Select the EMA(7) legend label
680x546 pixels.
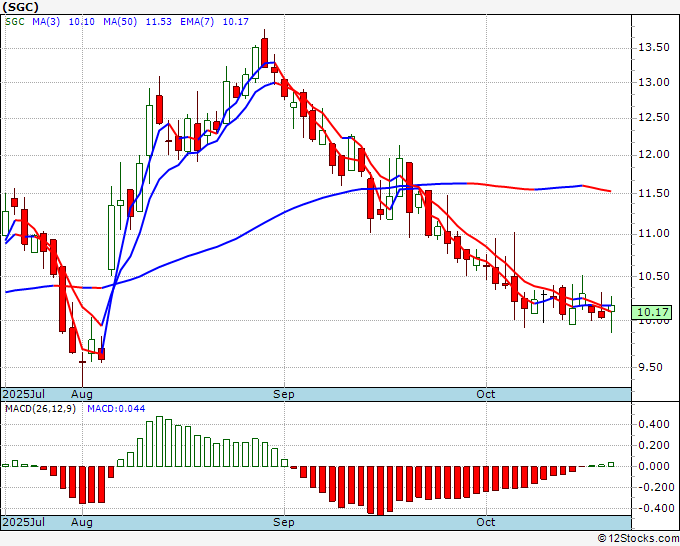[197, 22]
